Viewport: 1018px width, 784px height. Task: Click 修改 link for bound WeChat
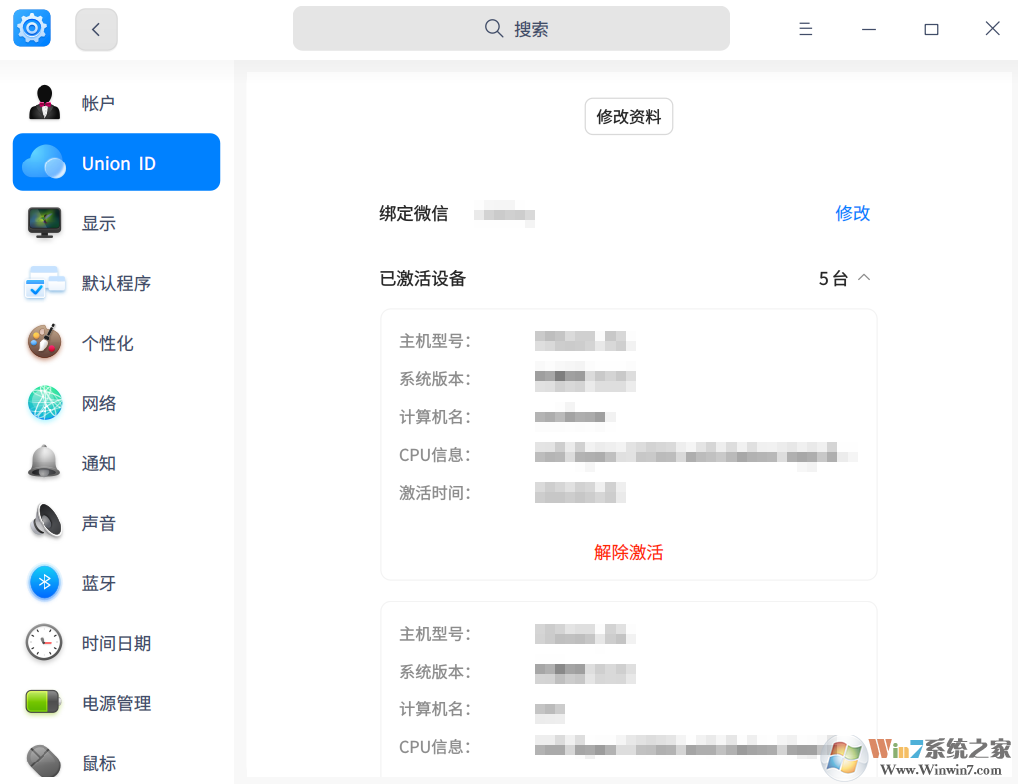coord(852,213)
